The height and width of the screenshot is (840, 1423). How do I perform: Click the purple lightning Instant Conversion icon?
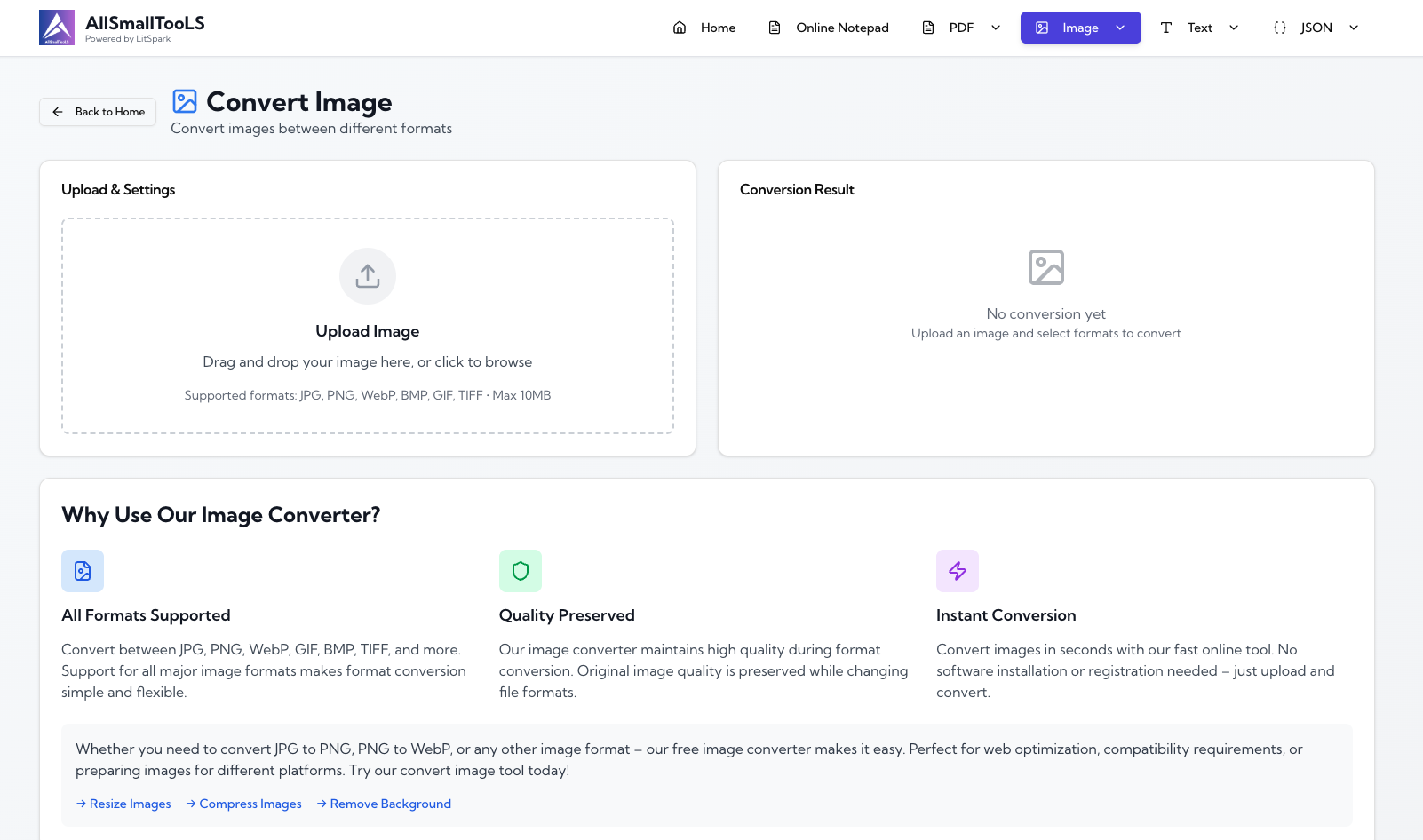(957, 571)
